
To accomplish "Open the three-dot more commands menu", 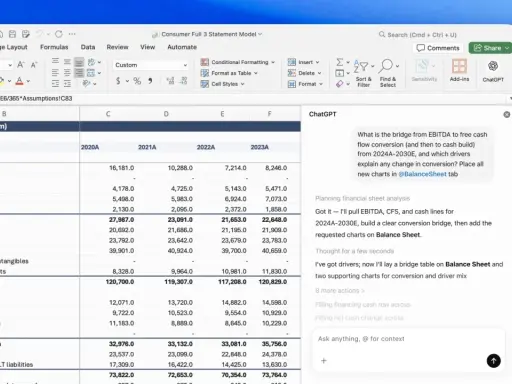I will coord(72,34).
